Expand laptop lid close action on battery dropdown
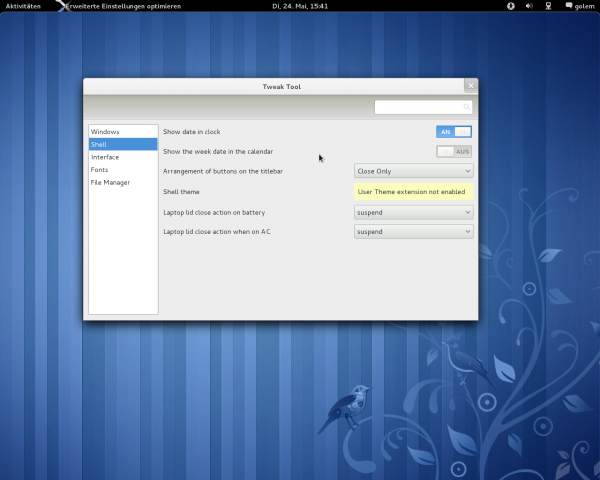 (x=413, y=212)
